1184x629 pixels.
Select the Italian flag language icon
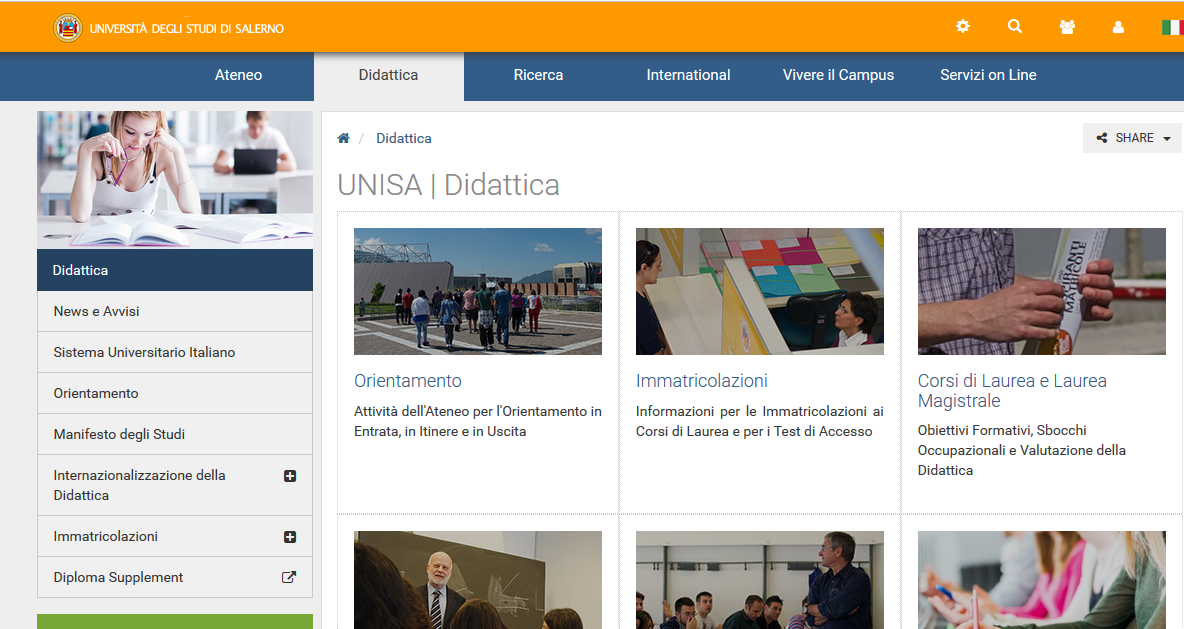pos(1172,27)
